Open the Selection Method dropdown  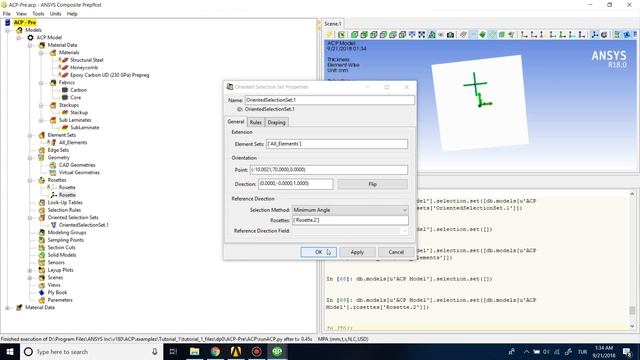coord(350,210)
